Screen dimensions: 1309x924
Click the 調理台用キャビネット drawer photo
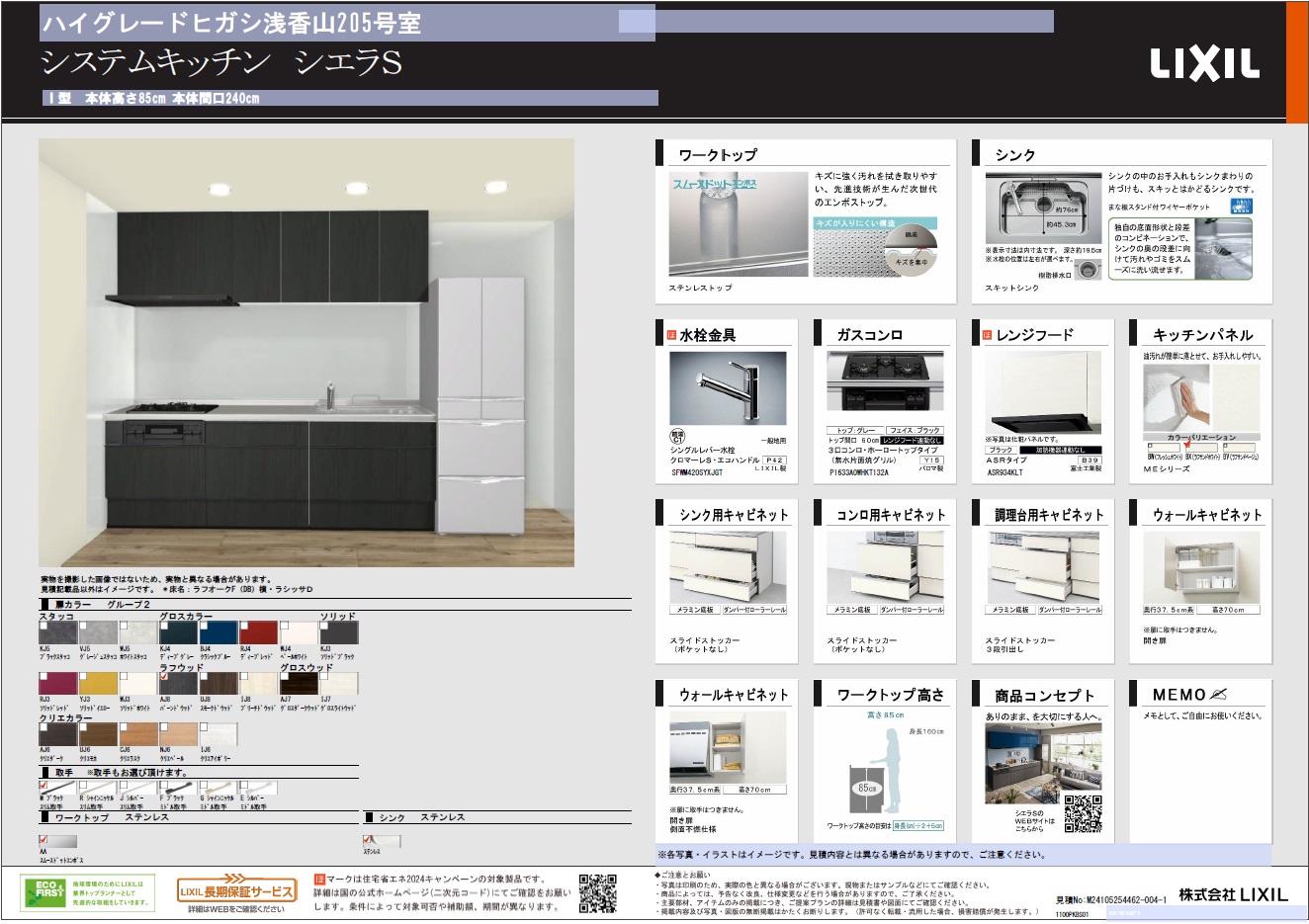click(1043, 567)
